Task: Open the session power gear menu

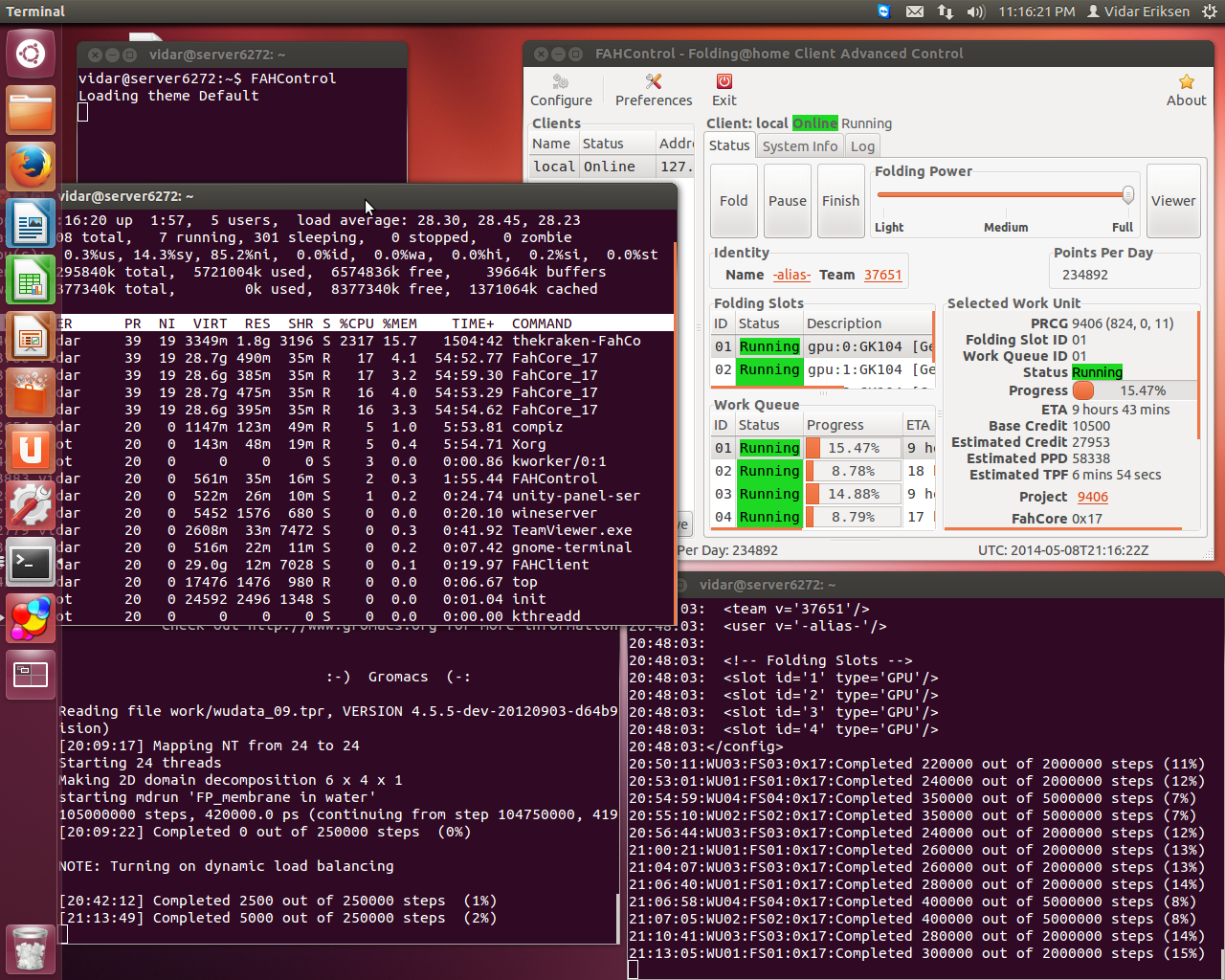Action: [x=1209, y=11]
